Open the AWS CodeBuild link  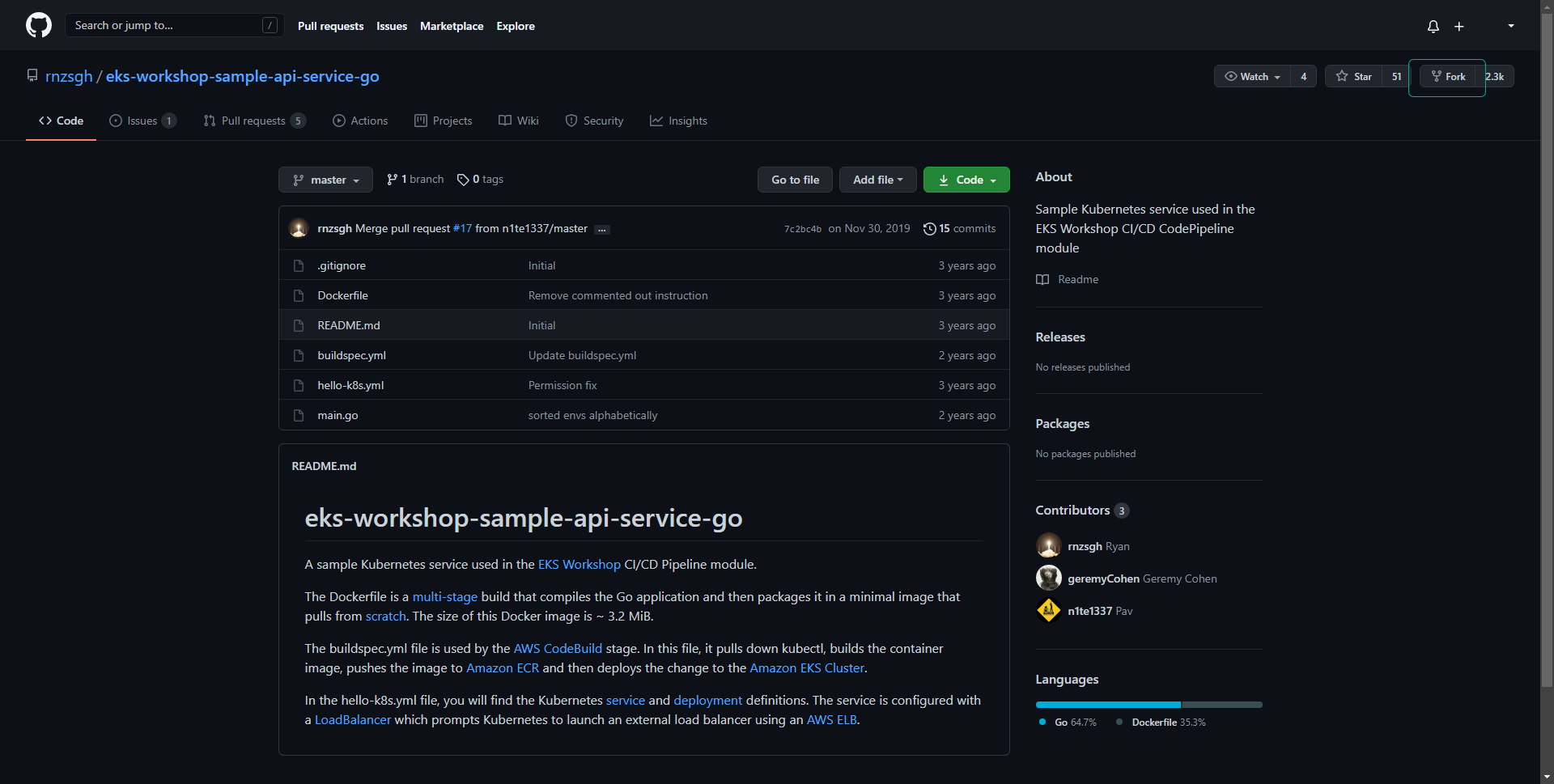point(558,648)
